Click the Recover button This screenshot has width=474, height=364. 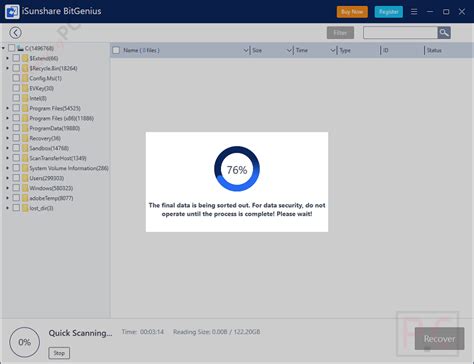pyautogui.click(x=439, y=339)
